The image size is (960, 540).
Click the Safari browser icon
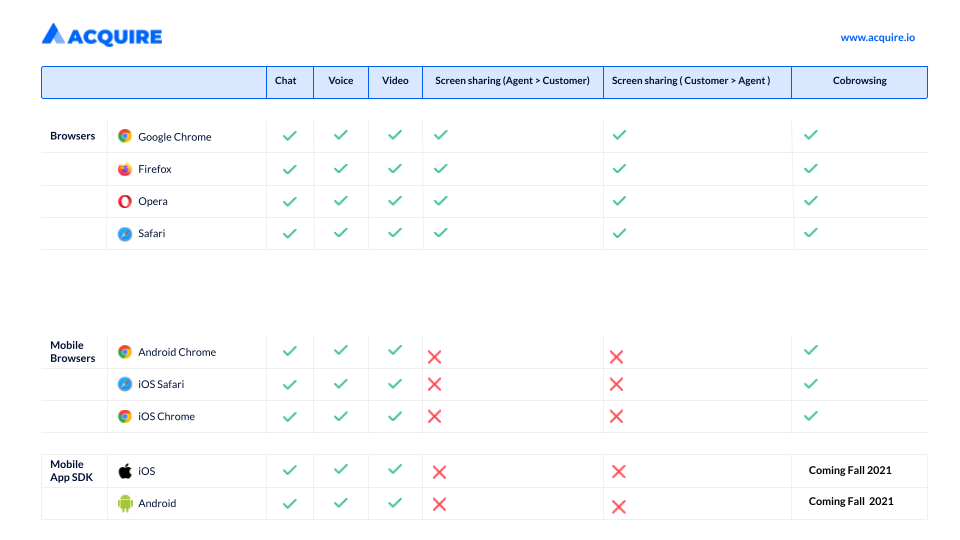pyautogui.click(x=125, y=234)
